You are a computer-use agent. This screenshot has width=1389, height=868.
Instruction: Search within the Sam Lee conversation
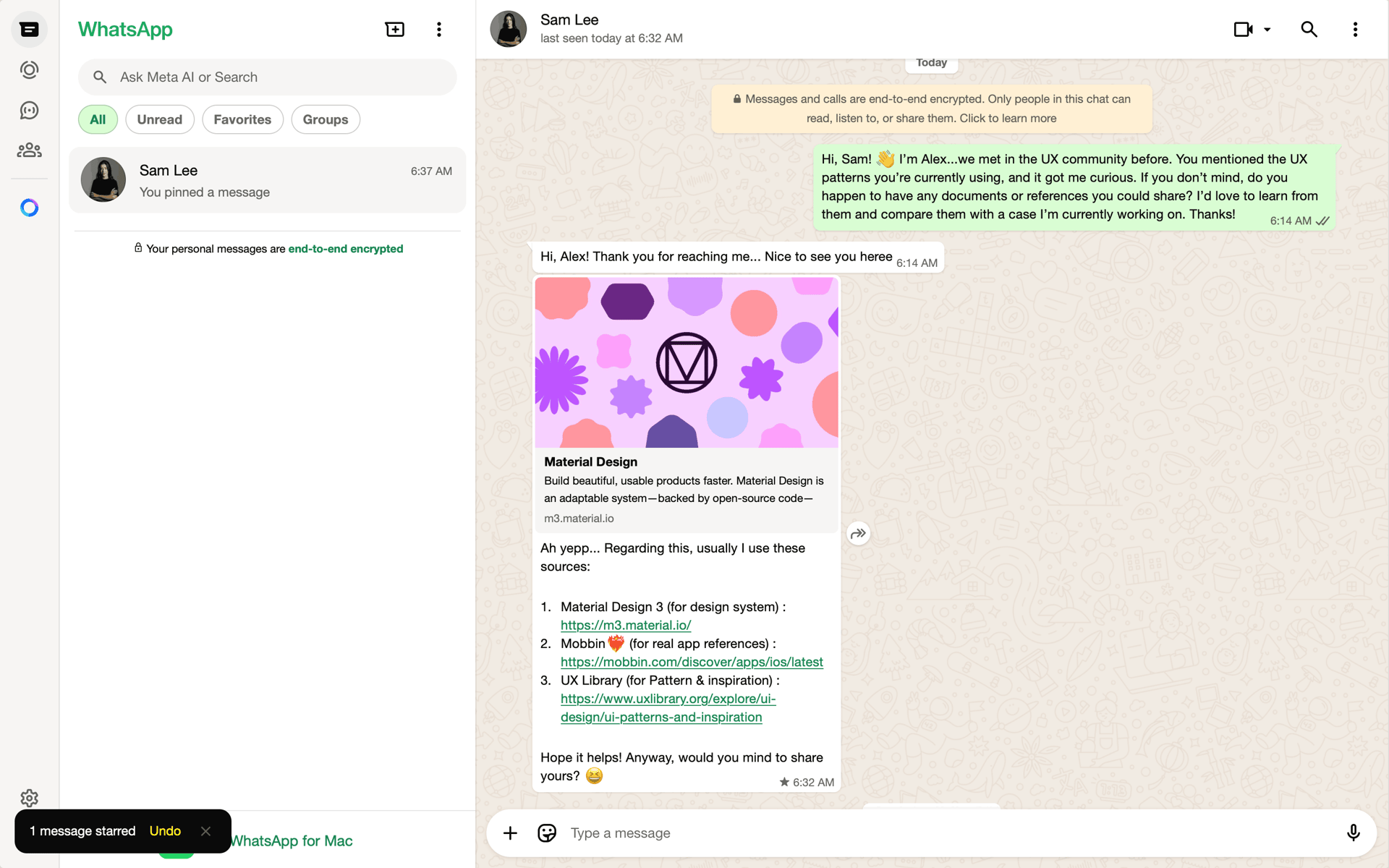pos(1309,30)
